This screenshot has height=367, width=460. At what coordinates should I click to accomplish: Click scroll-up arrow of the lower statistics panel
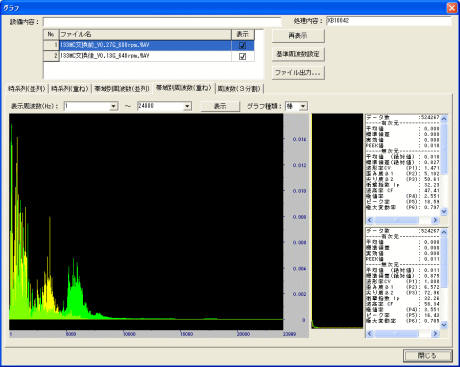pos(444,232)
